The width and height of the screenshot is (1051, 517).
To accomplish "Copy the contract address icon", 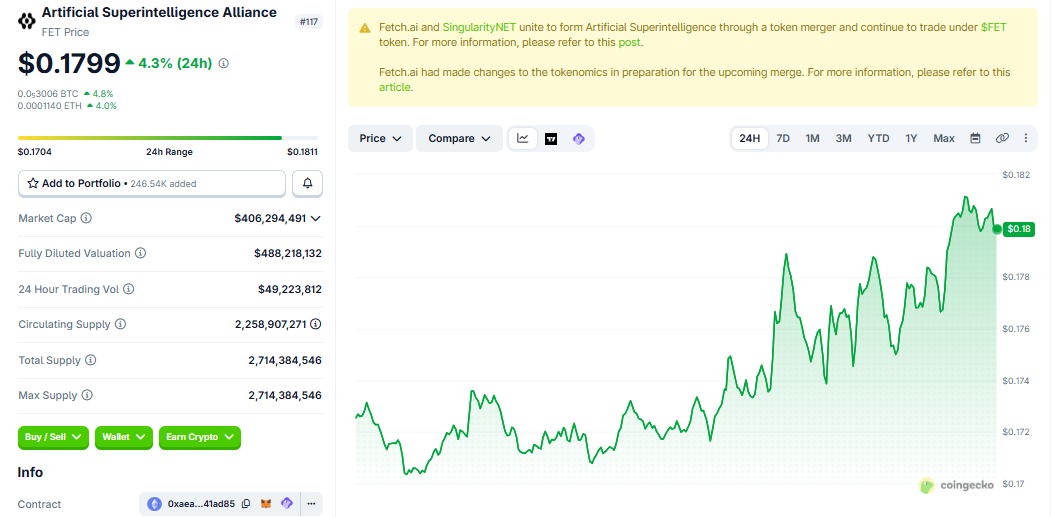I will tap(246, 504).
